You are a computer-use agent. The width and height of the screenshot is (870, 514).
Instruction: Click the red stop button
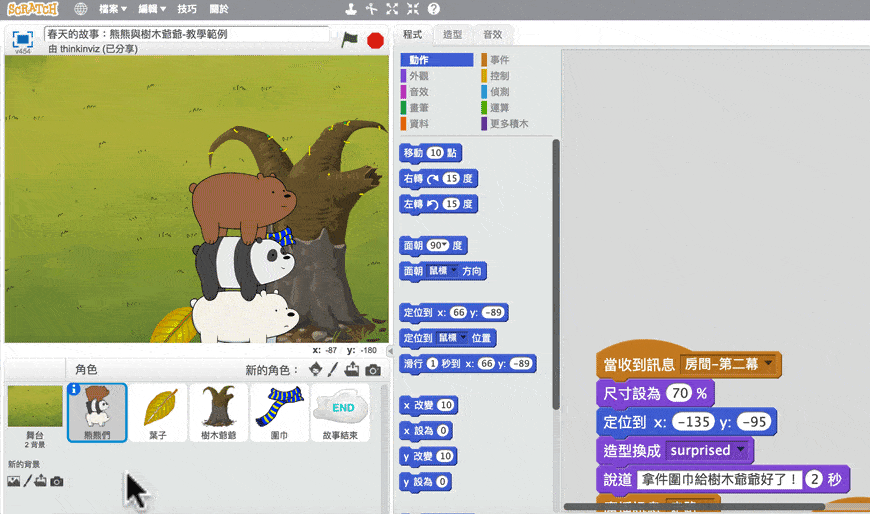(x=376, y=40)
